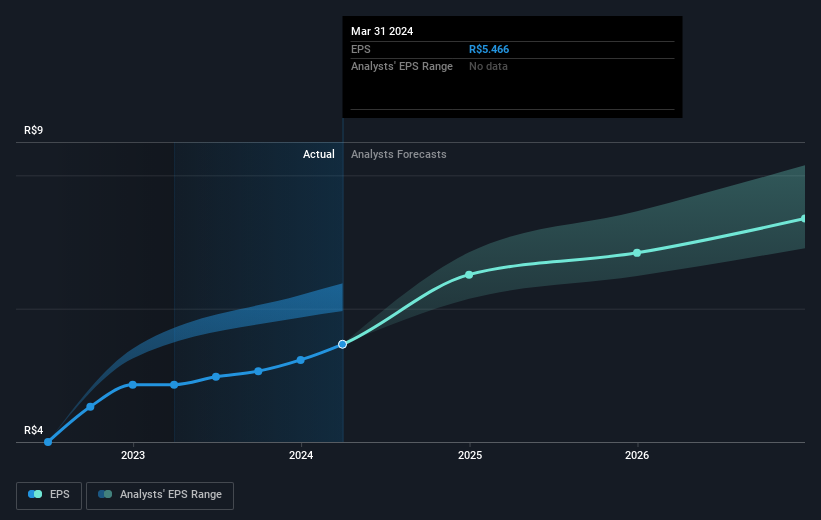The image size is (821, 520).
Task: Click the Analysts Forecasts section label
Action: [x=398, y=154]
